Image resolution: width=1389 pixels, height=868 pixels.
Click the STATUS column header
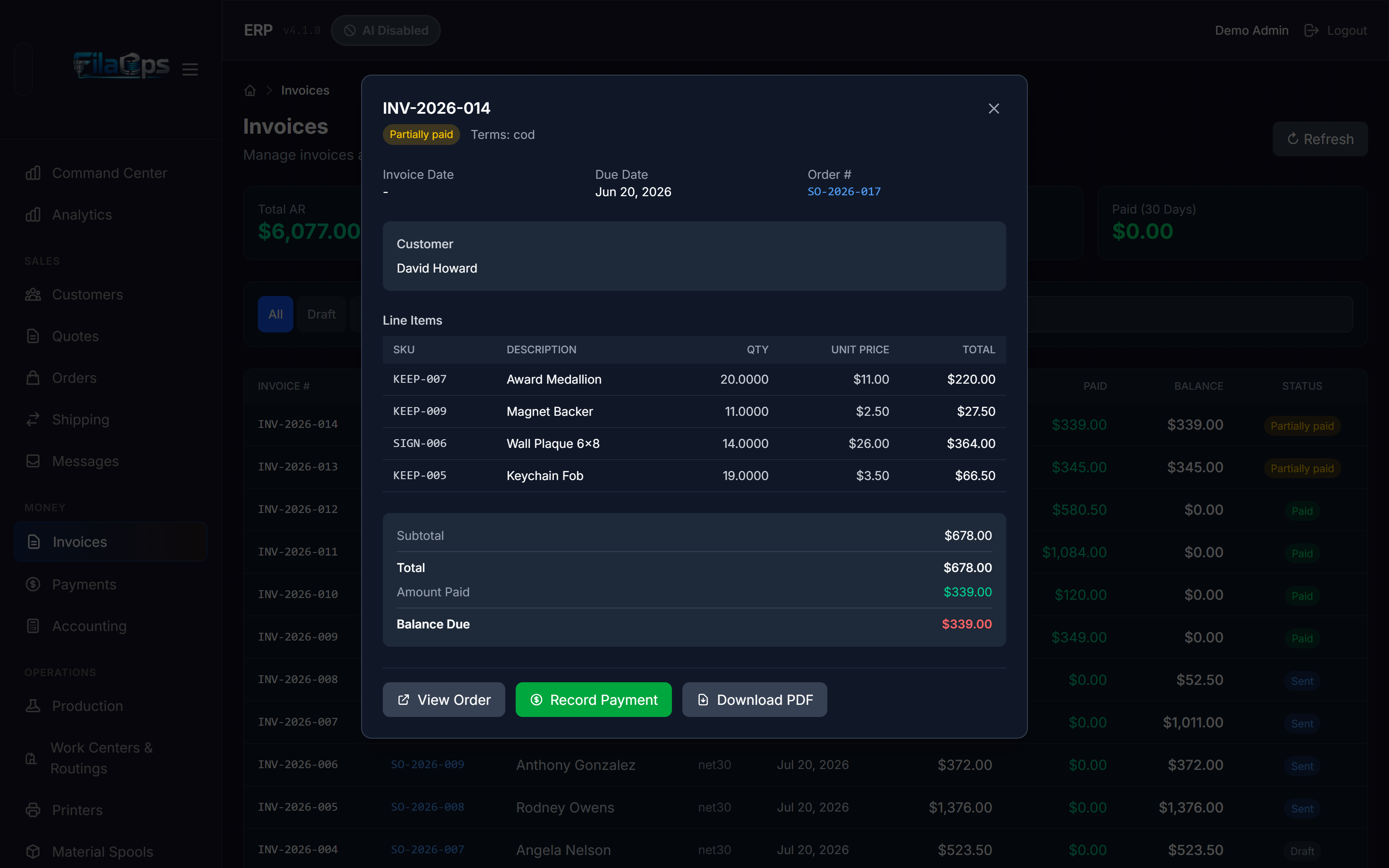(x=1302, y=386)
